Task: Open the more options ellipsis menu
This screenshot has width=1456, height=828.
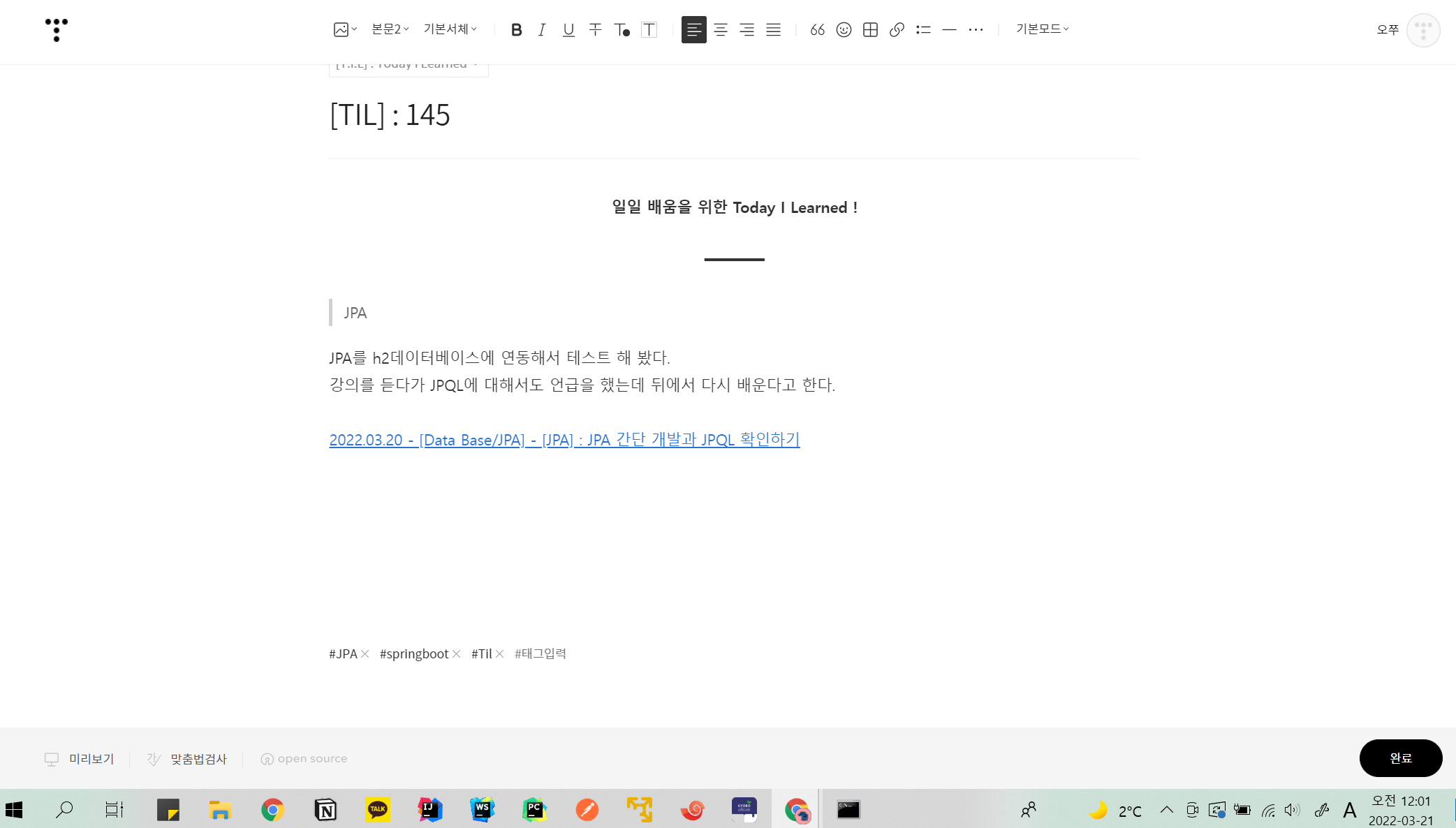Action: 976,29
